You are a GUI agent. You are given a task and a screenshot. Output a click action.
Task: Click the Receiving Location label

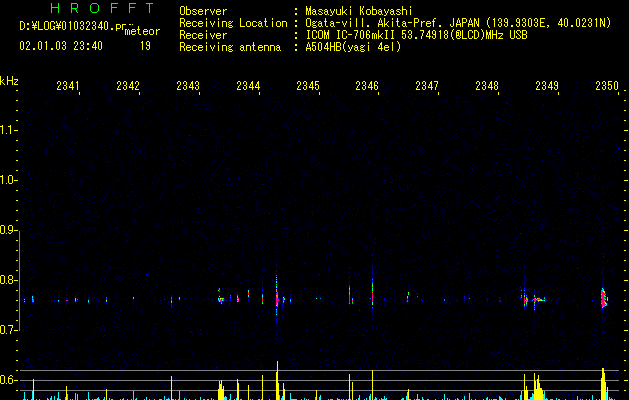(233, 23)
